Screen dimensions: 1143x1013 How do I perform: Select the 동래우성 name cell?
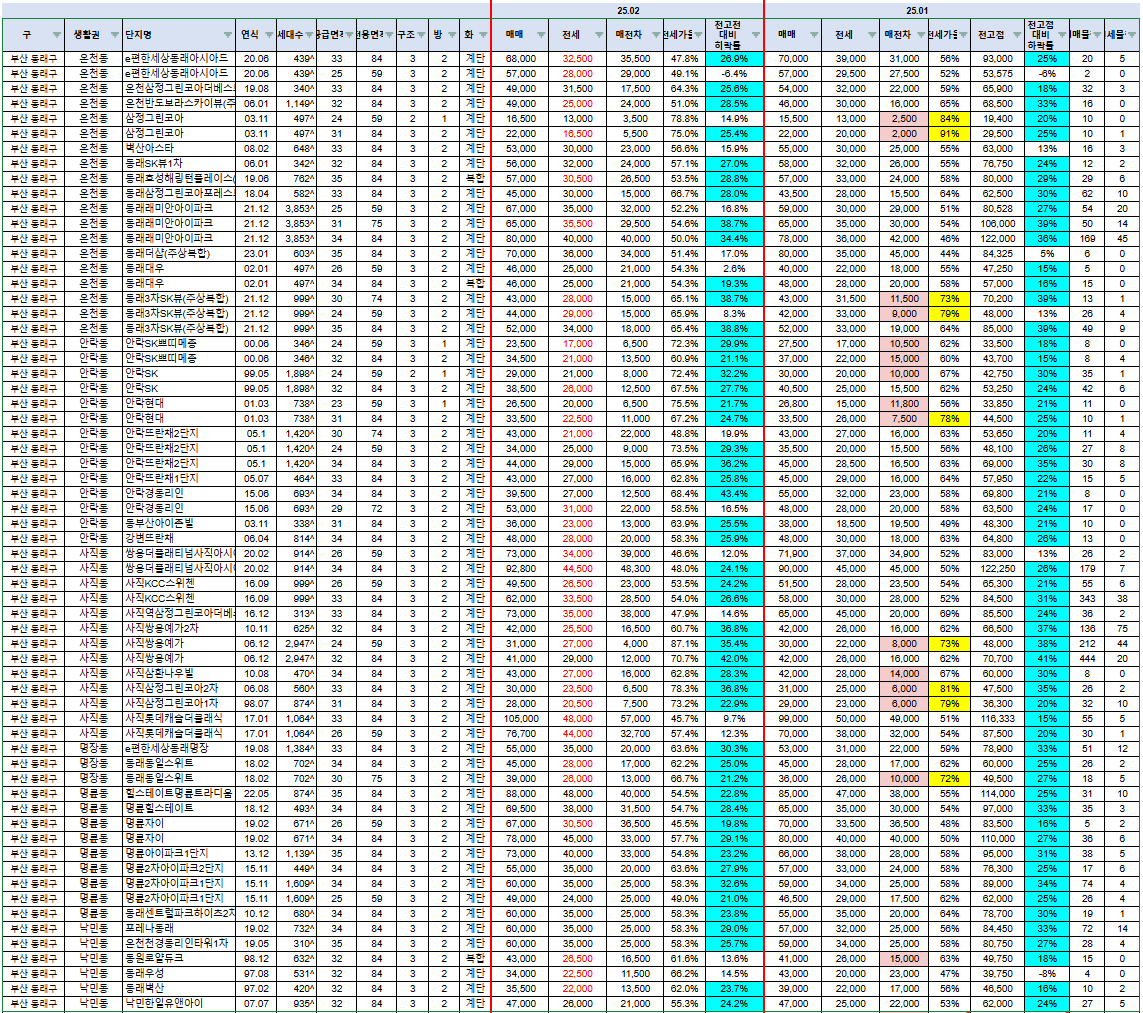coord(179,974)
